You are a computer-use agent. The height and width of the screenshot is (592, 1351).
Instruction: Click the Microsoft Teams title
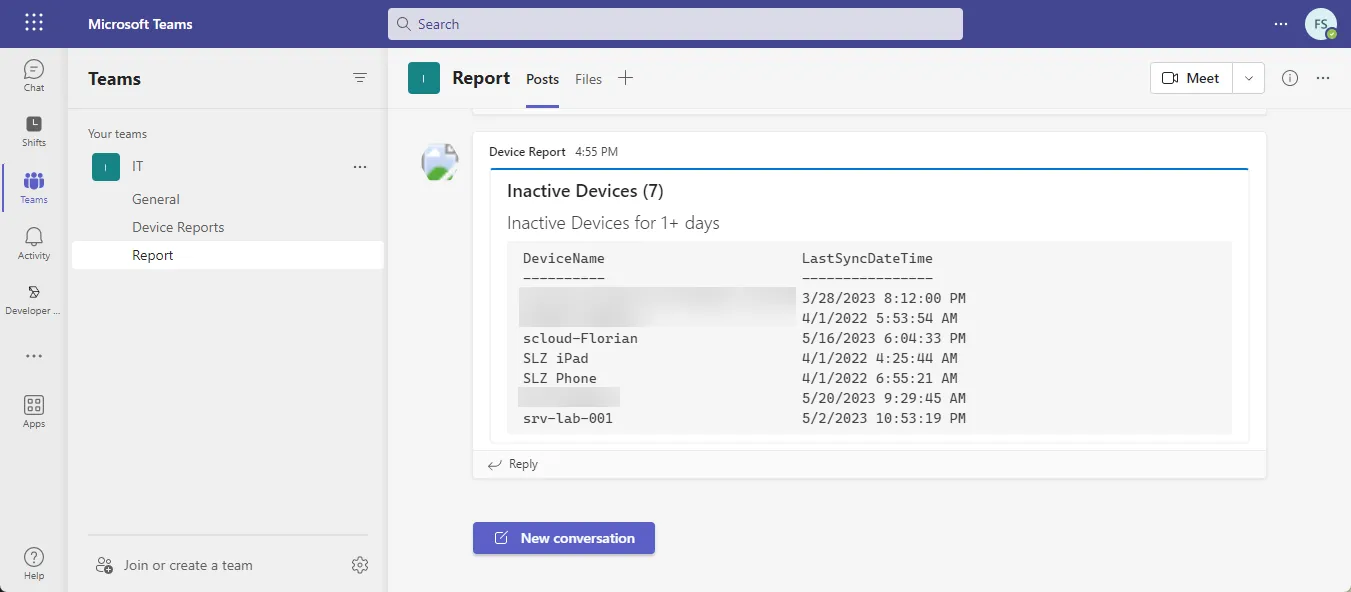(140, 24)
